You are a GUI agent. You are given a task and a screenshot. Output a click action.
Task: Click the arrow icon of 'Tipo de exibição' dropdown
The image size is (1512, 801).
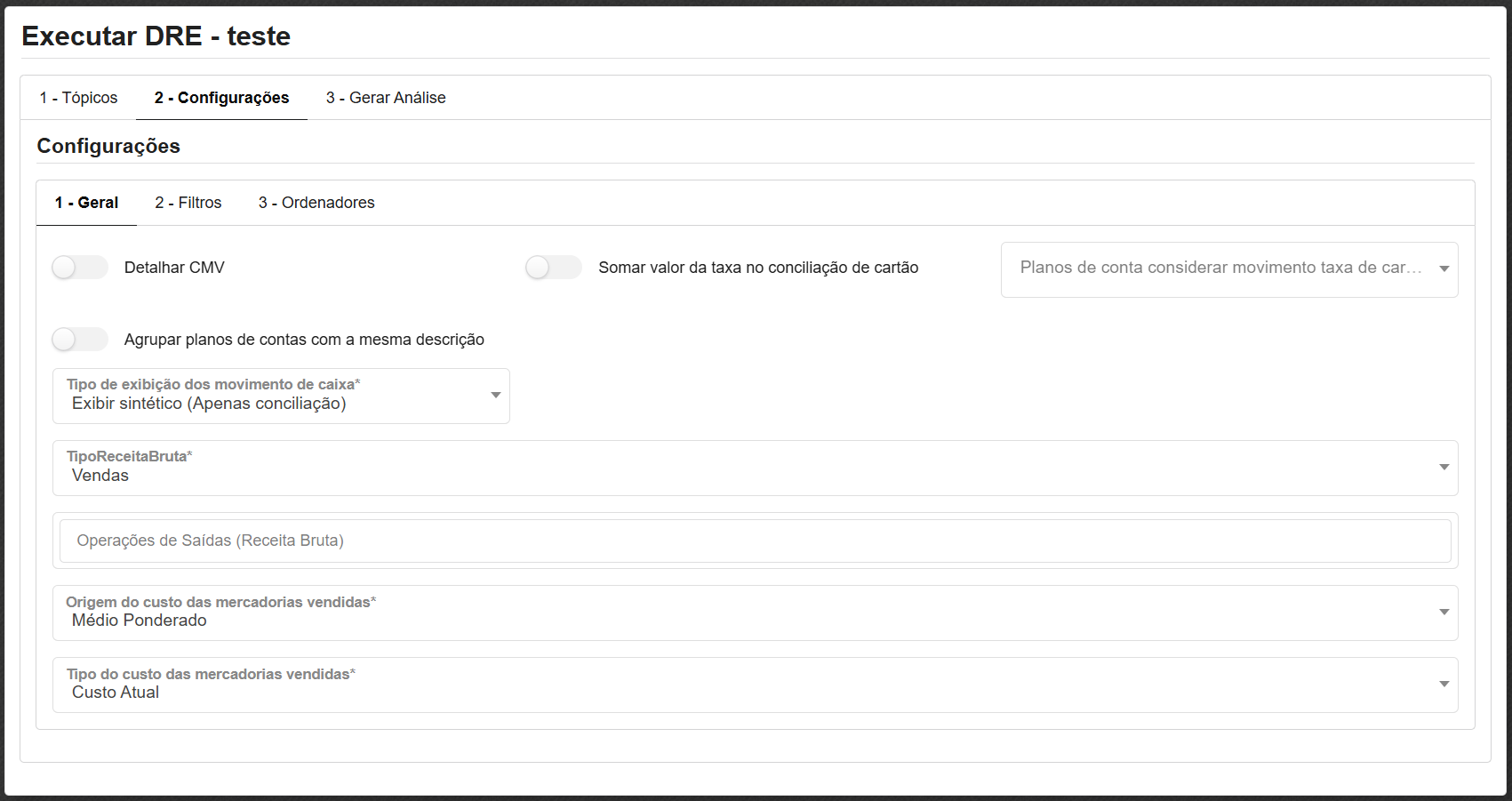click(495, 395)
